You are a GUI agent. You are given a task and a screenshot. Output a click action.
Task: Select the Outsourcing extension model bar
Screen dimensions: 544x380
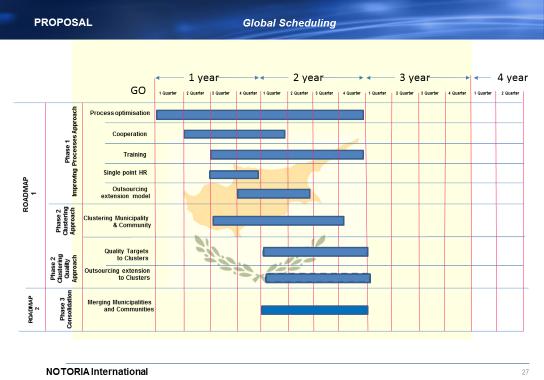[274, 194]
